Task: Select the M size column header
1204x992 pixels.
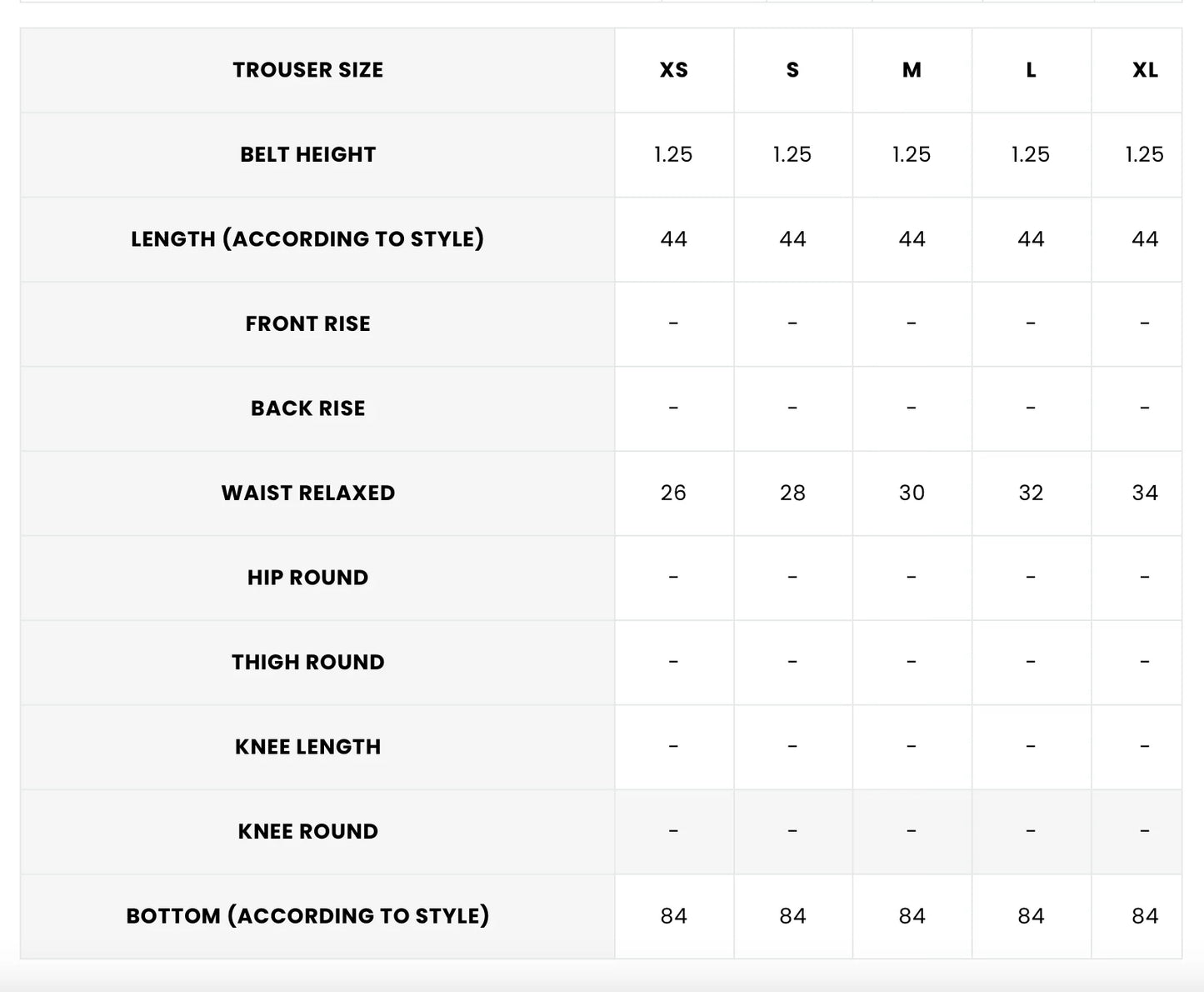Action: pos(912,70)
